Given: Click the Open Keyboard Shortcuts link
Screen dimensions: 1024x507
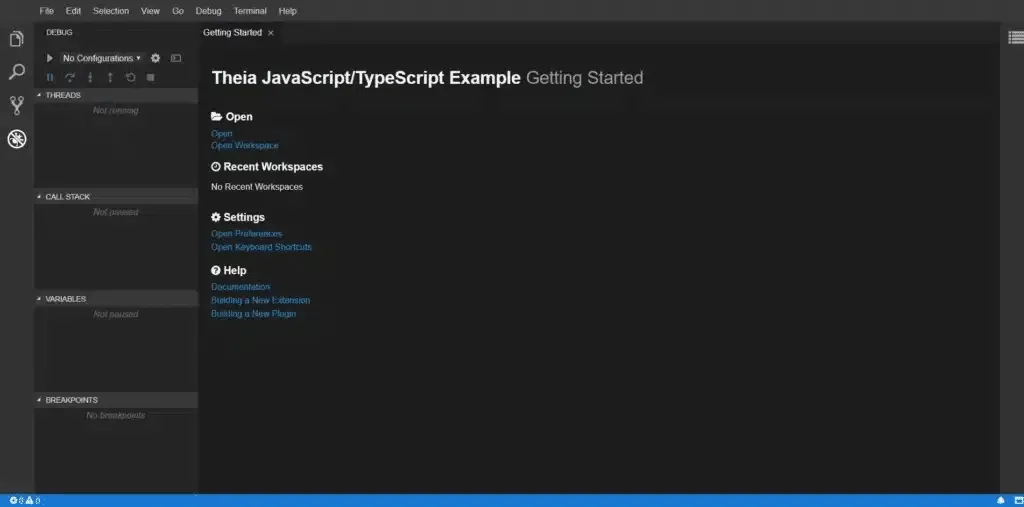Looking at the screenshot, I should [x=261, y=247].
